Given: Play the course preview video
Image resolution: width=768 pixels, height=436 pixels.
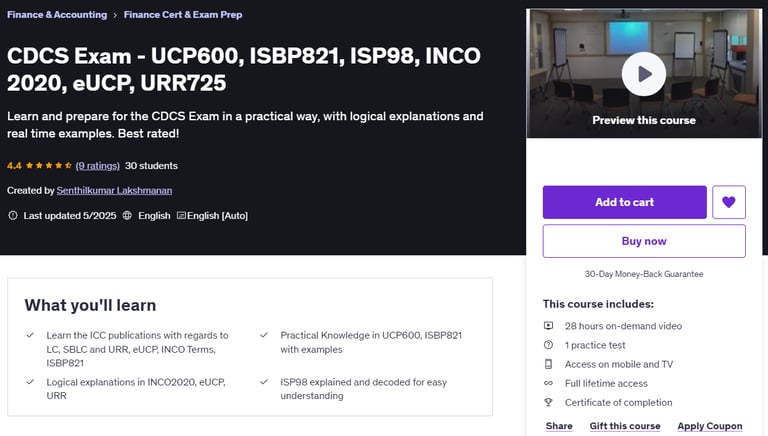Looking at the screenshot, I should pos(644,74).
